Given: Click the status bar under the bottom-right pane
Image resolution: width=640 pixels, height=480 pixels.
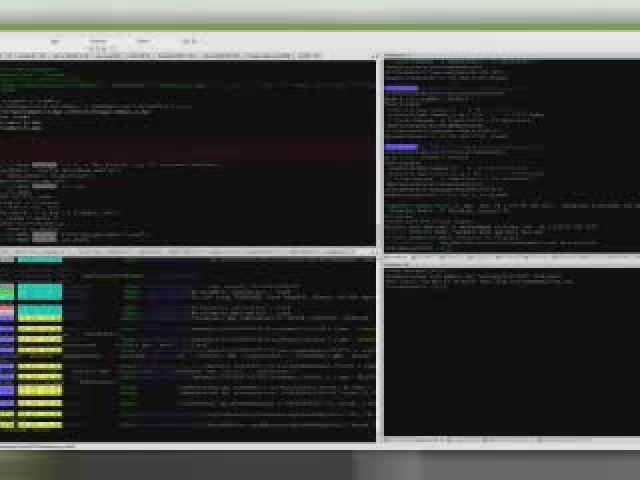Looking at the screenshot, I should click(510, 440).
